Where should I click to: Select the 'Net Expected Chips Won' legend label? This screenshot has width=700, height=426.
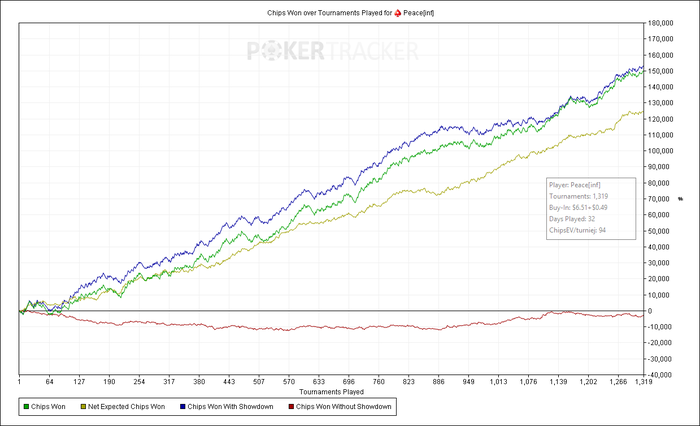126,407
